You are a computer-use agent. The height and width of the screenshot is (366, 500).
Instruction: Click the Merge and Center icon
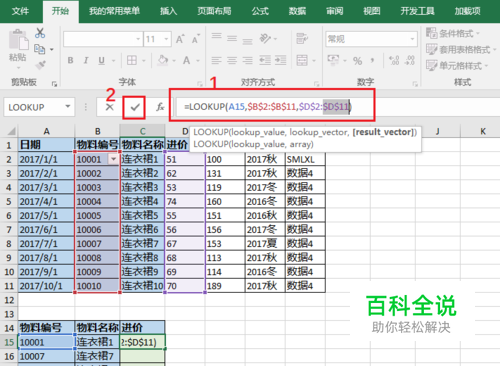[x=302, y=60]
